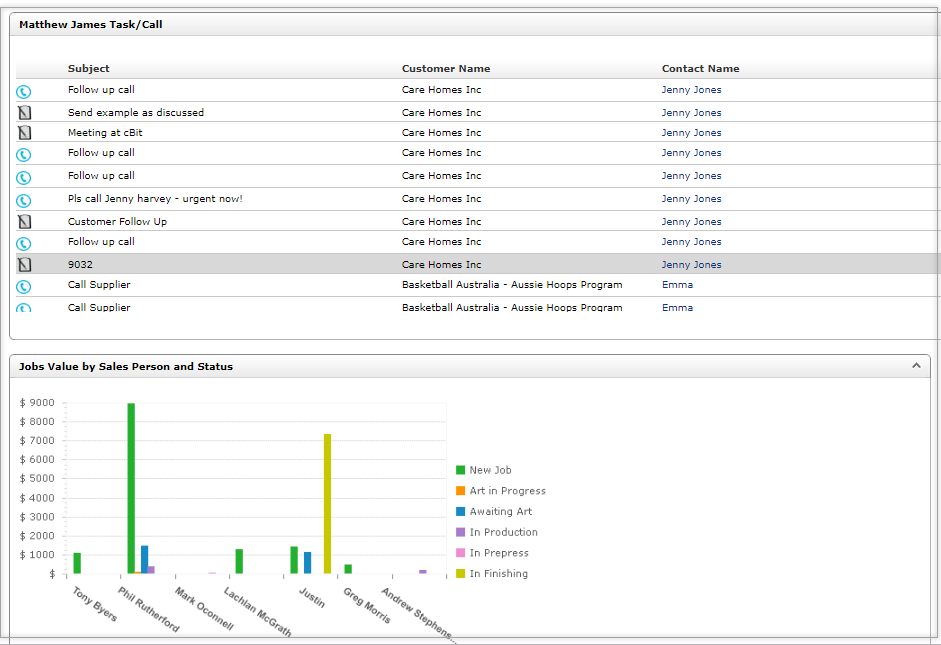The height and width of the screenshot is (645, 941).
Task: Open Jenny Jones link in Customer Follow Up row
Action: 691,221
